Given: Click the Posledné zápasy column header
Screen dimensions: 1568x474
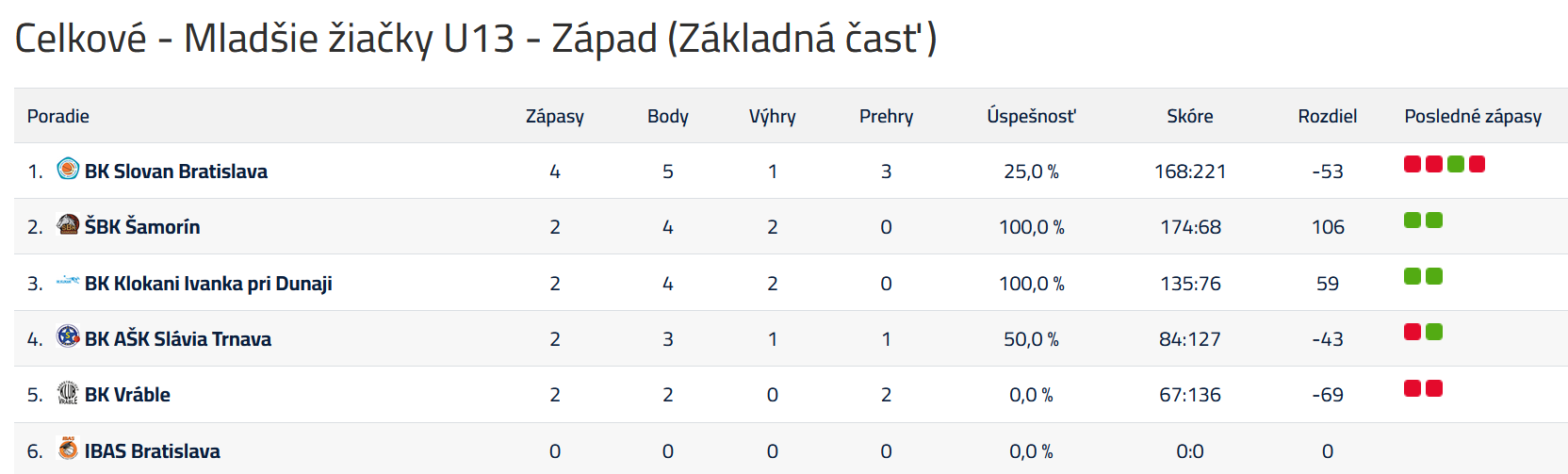Looking at the screenshot, I should click(x=1473, y=116).
